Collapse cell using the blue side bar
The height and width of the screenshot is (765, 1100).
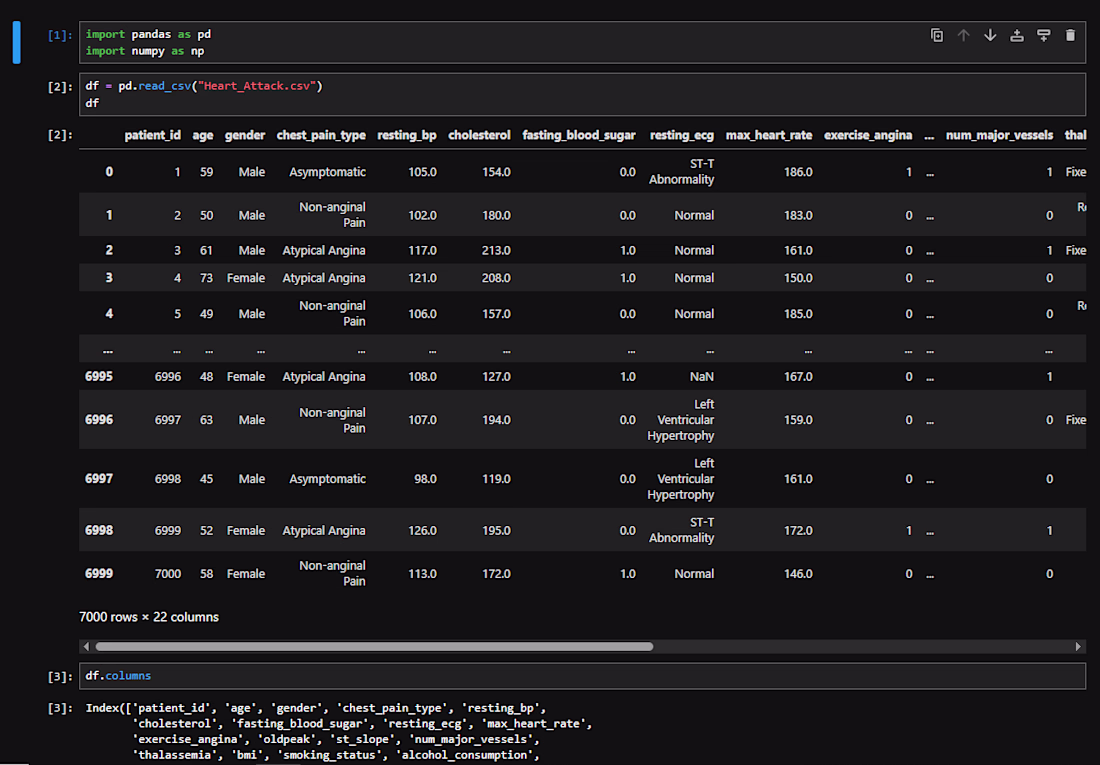click(16, 42)
